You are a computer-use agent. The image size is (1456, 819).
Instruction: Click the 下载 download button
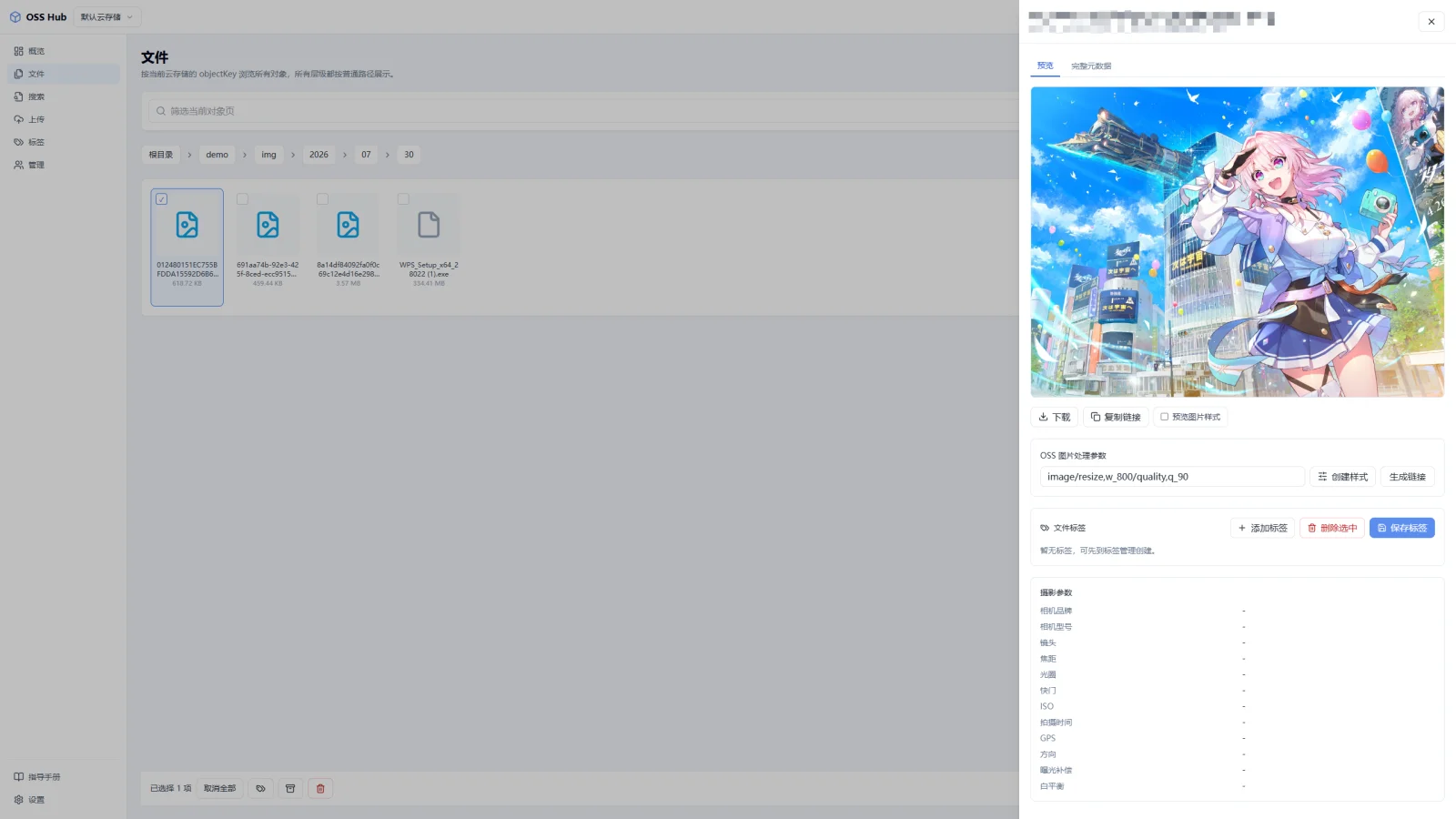point(1055,417)
